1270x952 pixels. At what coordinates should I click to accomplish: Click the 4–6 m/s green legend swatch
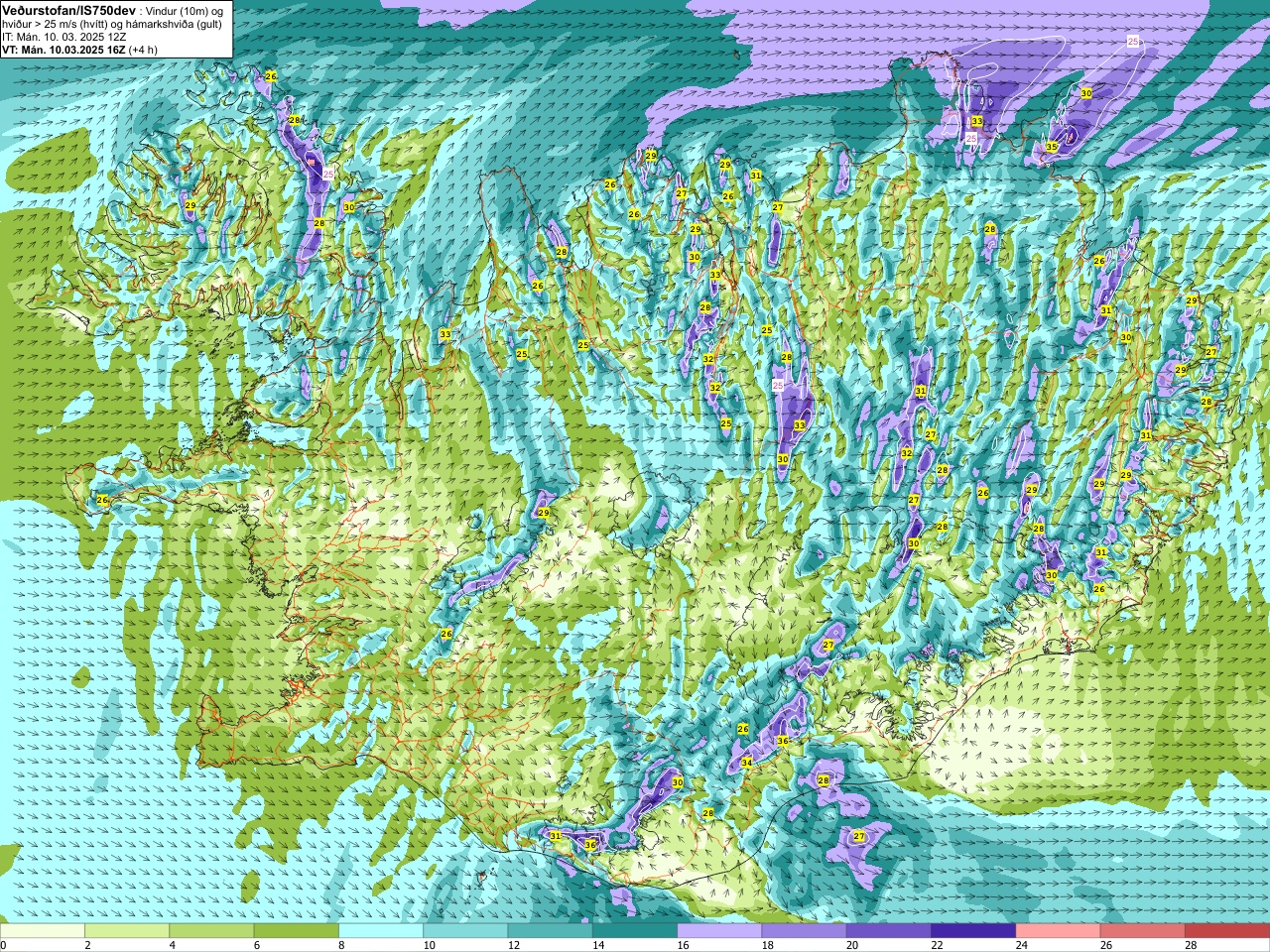point(211,930)
